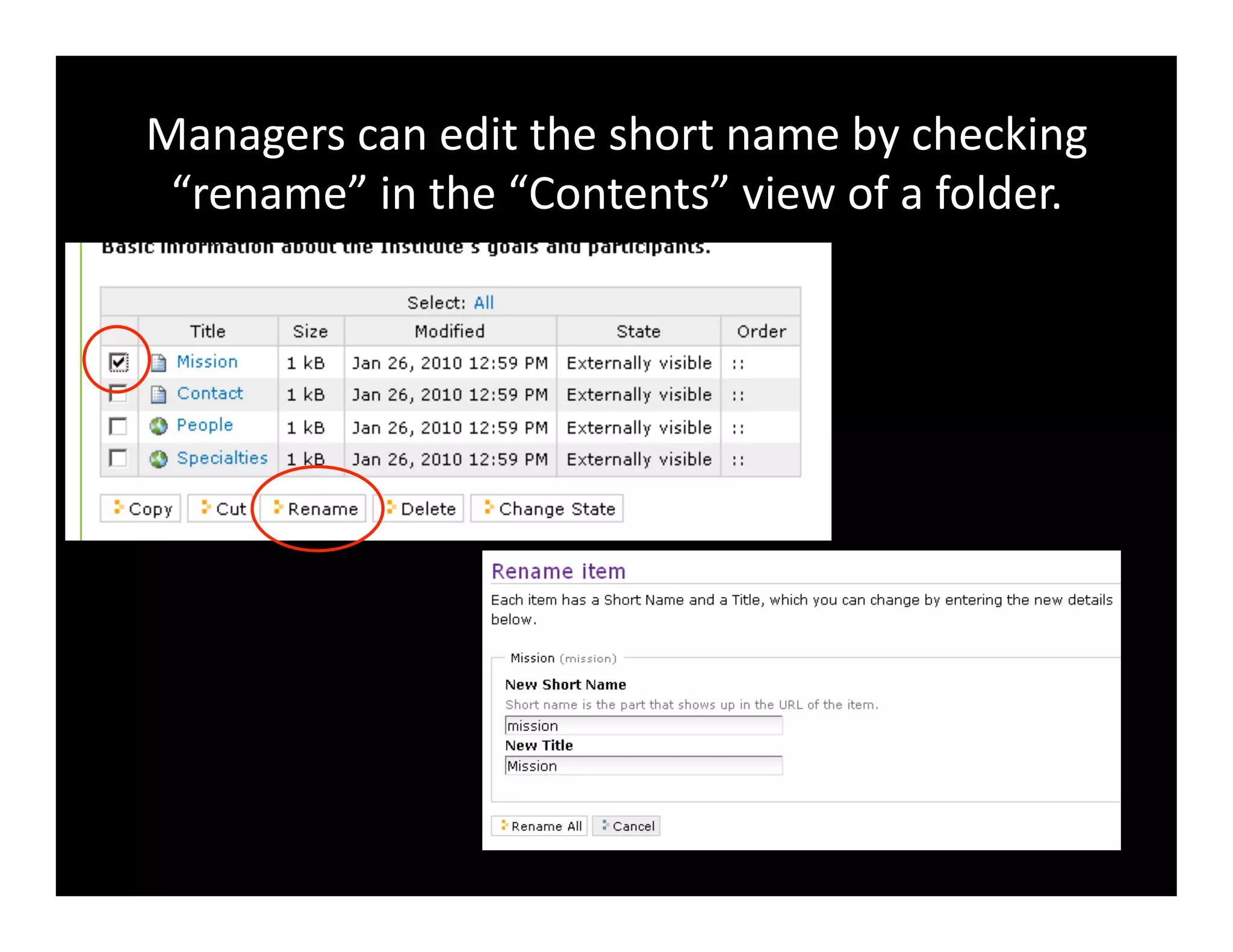Check the Contact row checkbox

pyautogui.click(x=119, y=394)
